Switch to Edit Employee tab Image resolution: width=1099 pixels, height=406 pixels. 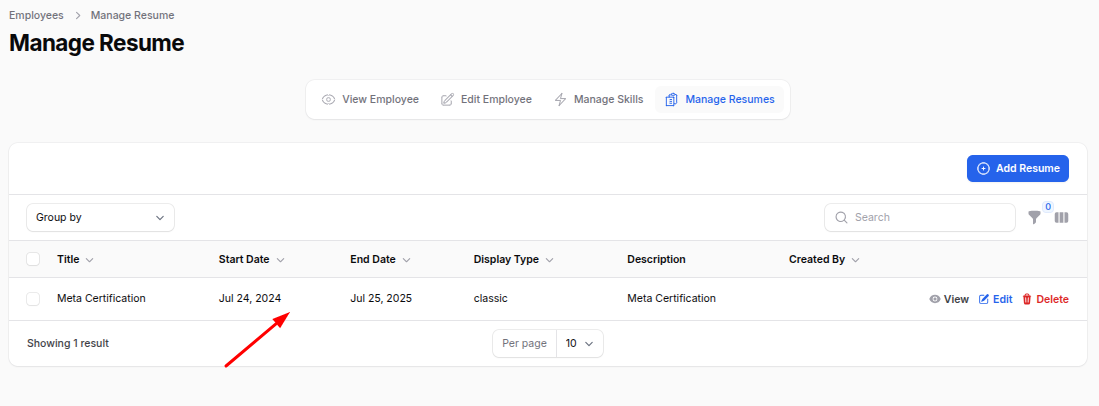[x=486, y=100]
